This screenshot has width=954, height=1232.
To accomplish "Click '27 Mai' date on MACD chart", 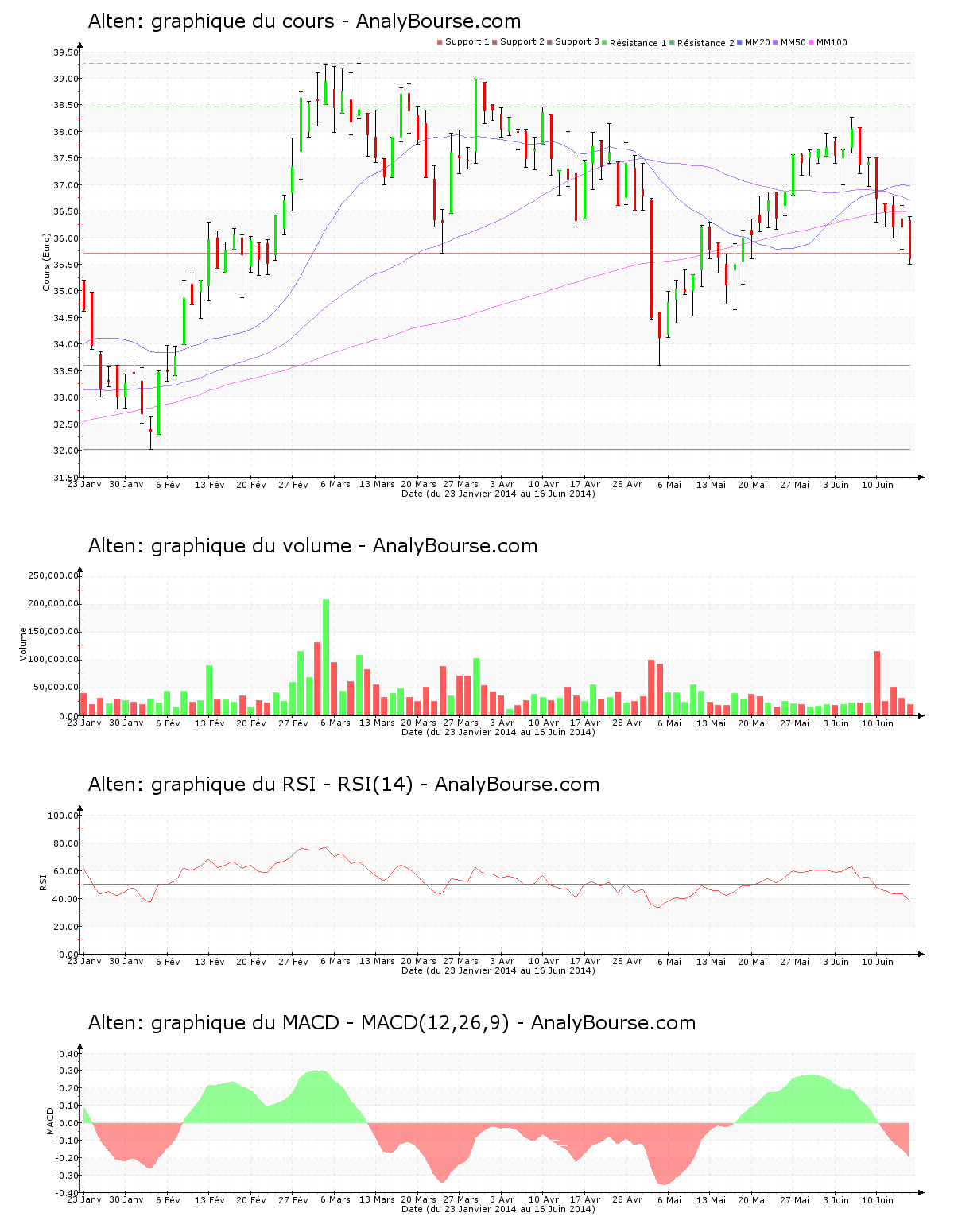I will pyautogui.click(x=794, y=1199).
